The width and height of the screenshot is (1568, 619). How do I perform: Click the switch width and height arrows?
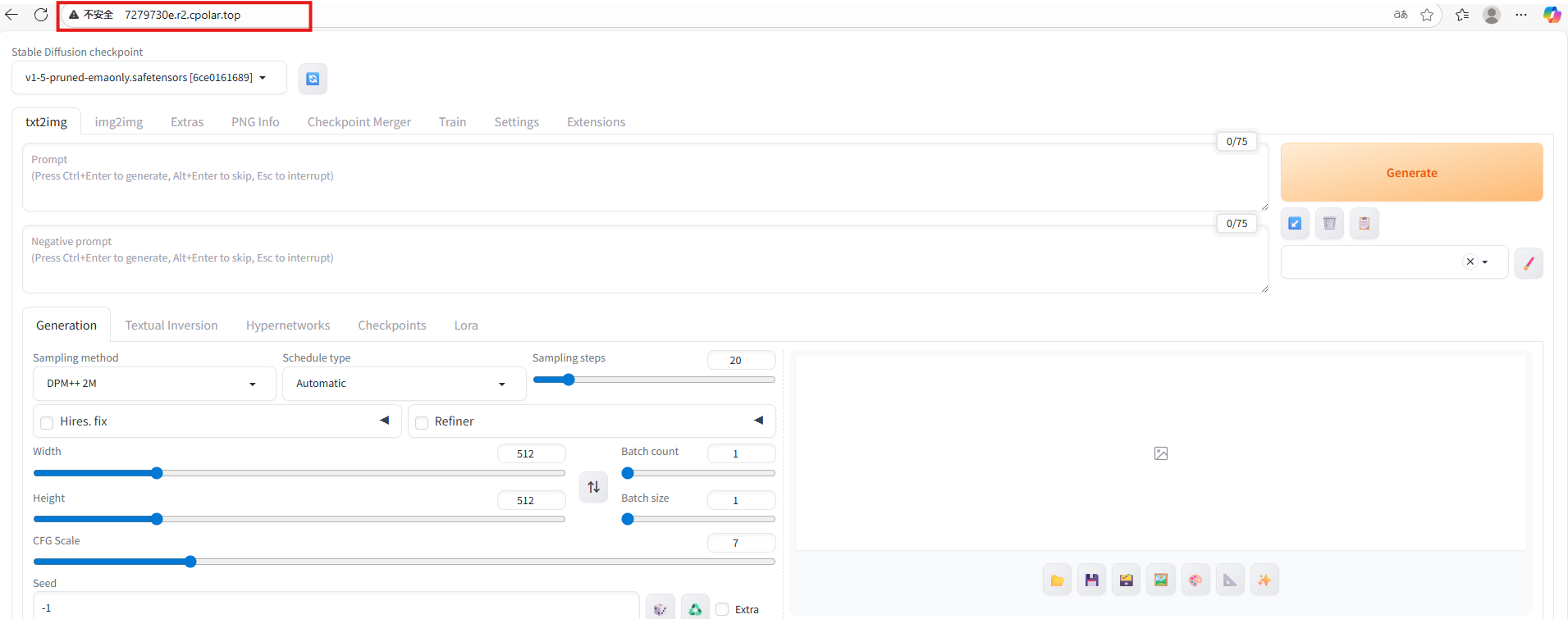pyautogui.click(x=593, y=487)
